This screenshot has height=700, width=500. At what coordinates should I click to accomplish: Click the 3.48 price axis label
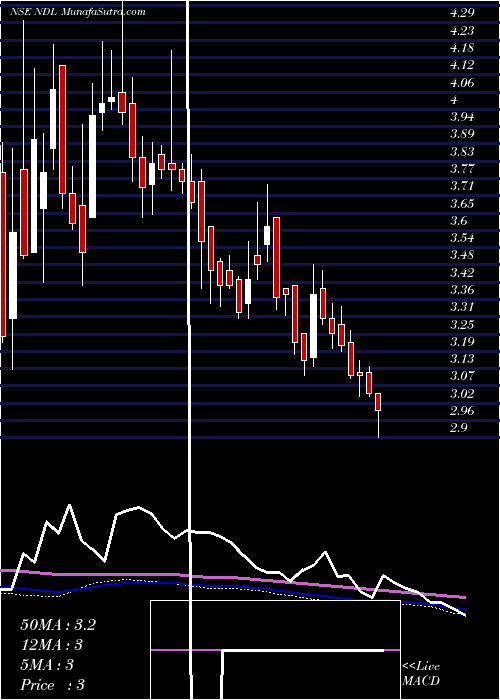point(462,255)
